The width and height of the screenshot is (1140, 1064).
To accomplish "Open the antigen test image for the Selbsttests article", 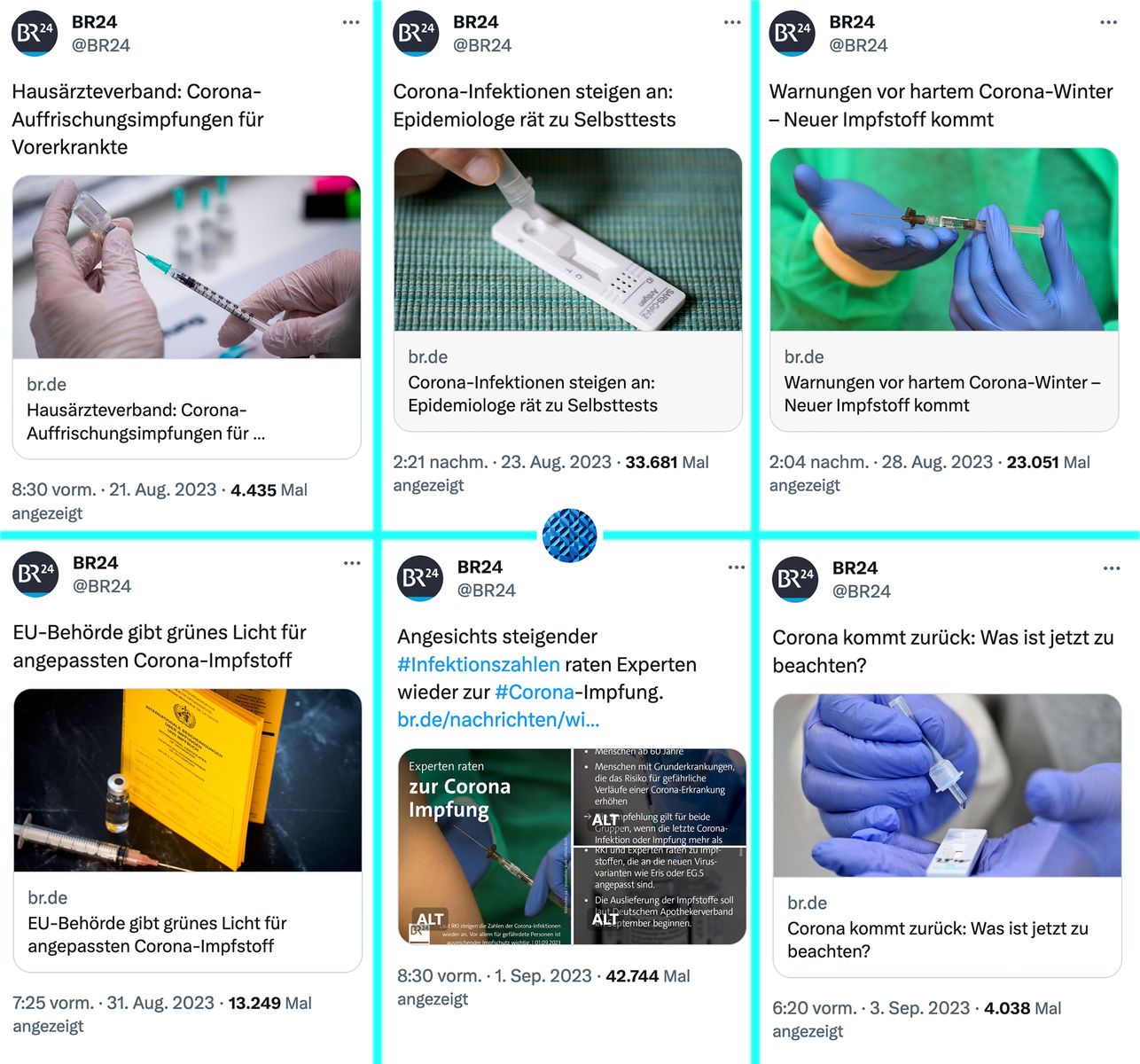I will (567, 239).
